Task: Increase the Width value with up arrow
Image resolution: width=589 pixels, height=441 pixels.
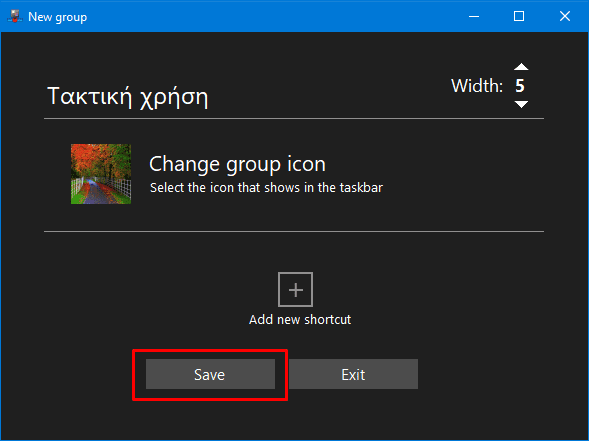Action: pos(521,67)
